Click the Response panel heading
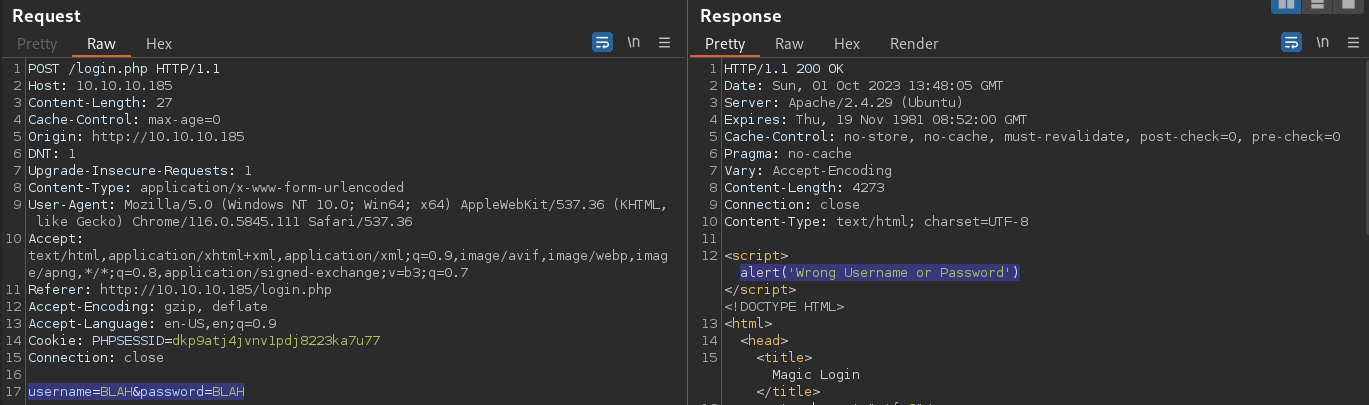 (741, 15)
